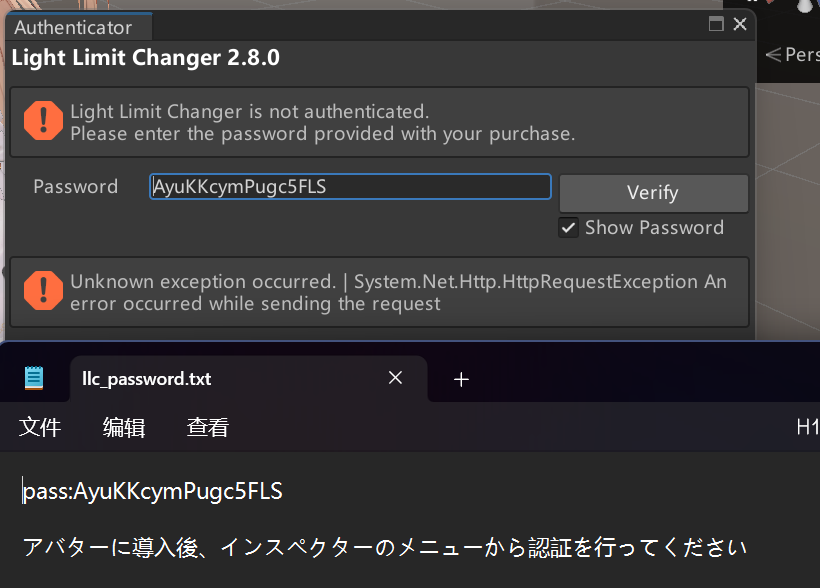Click the orange Unknown exception error icon

(x=43, y=291)
